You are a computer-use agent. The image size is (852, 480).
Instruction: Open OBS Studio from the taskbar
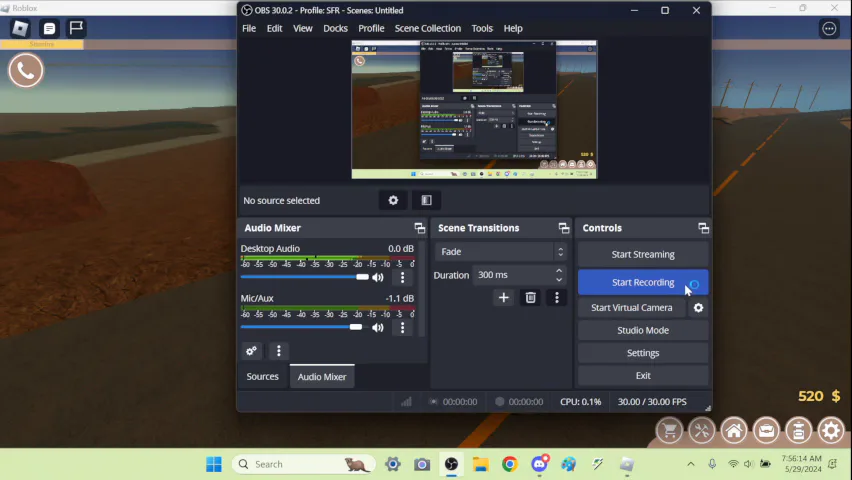point(451,464)
